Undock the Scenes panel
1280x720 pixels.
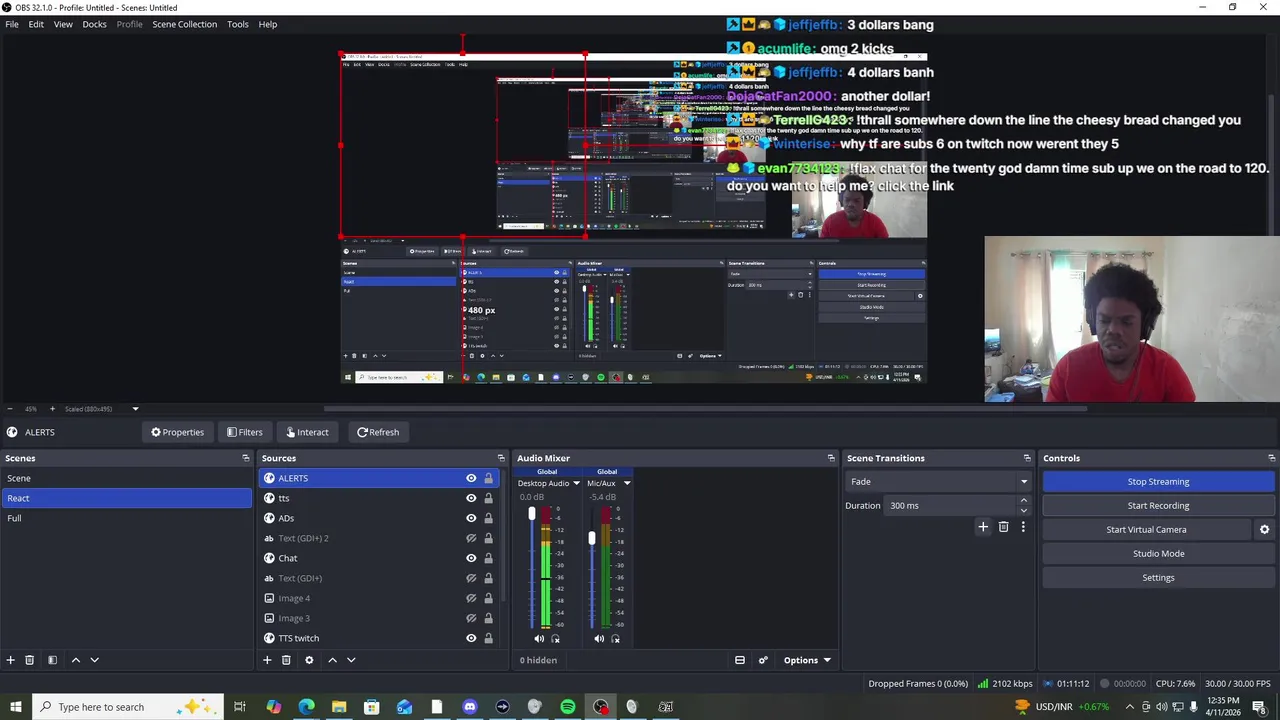(246, 458)
